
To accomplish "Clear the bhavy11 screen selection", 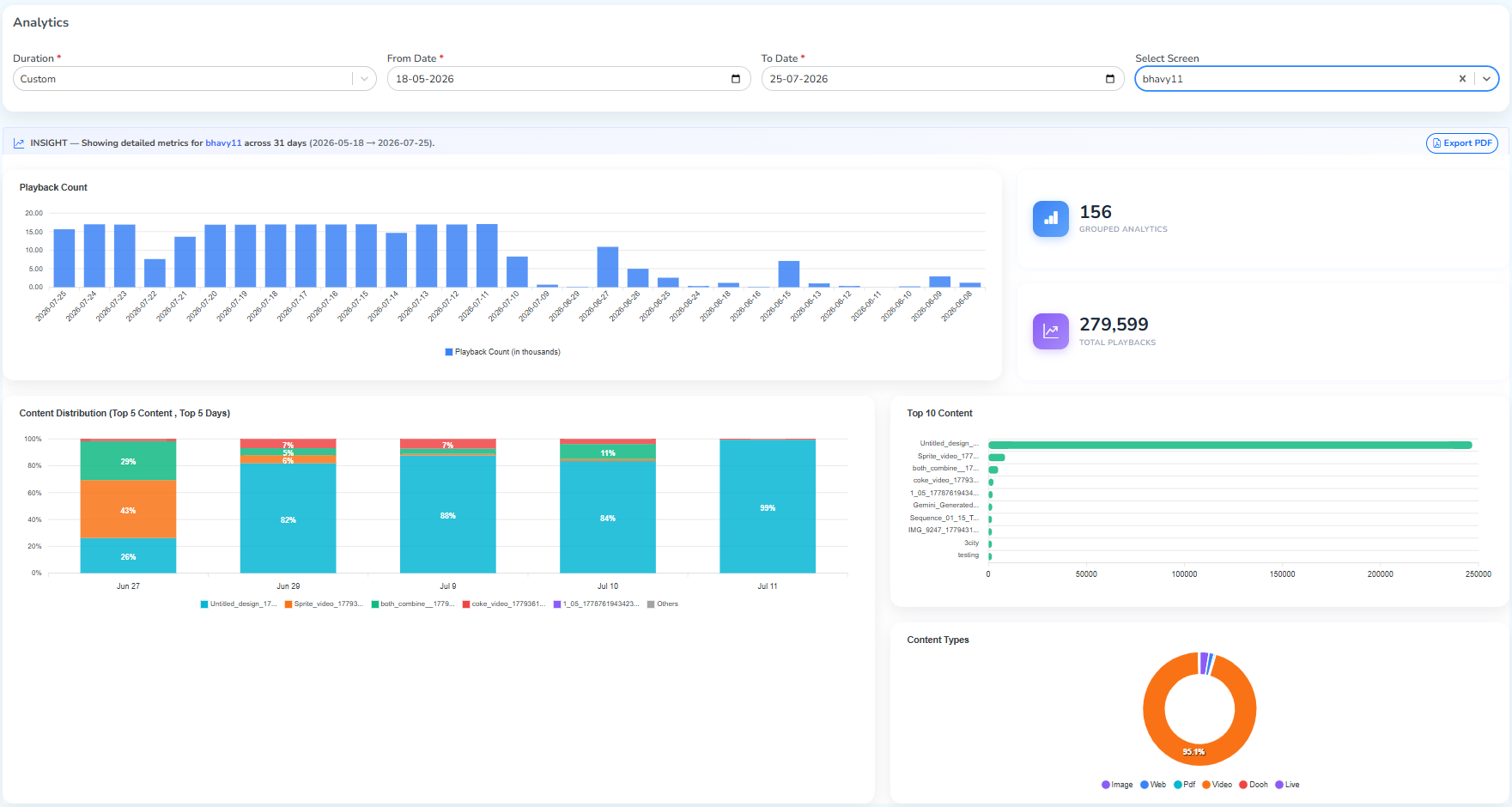I will [1462, 79].
